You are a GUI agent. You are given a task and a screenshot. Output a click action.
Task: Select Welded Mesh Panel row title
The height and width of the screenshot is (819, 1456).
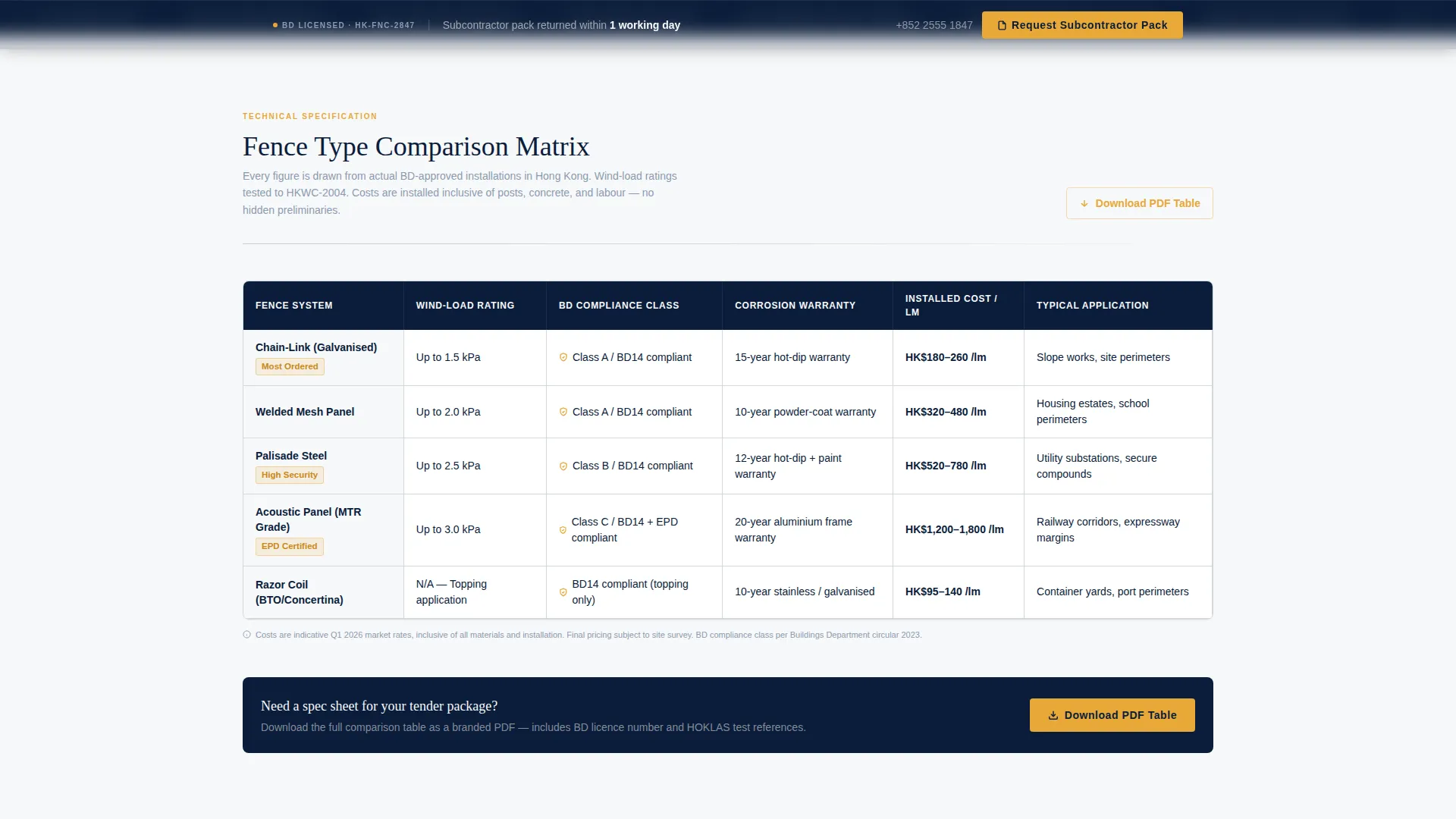[x=305, y=412]
